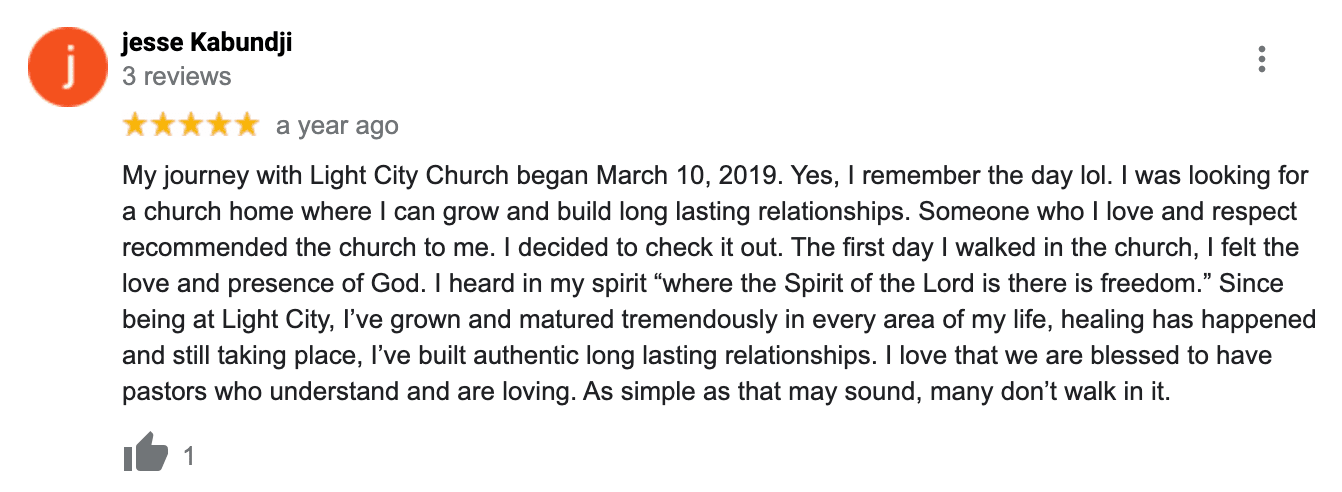1342x492 pixels.
Task: Click the fourth gold rating star
Action: (x=217, y=125)
